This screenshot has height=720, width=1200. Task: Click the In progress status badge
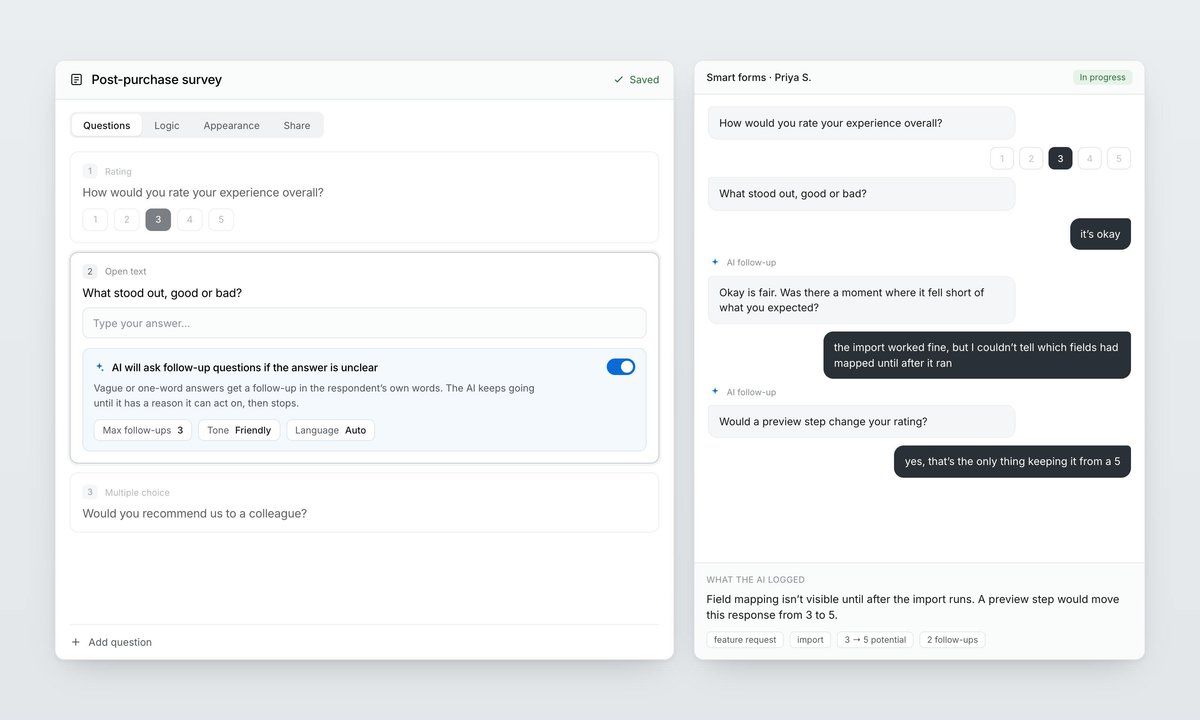(x=1102, y=77)
